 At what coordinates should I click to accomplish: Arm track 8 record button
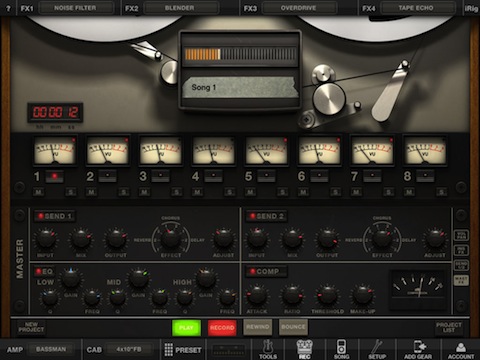425,176
